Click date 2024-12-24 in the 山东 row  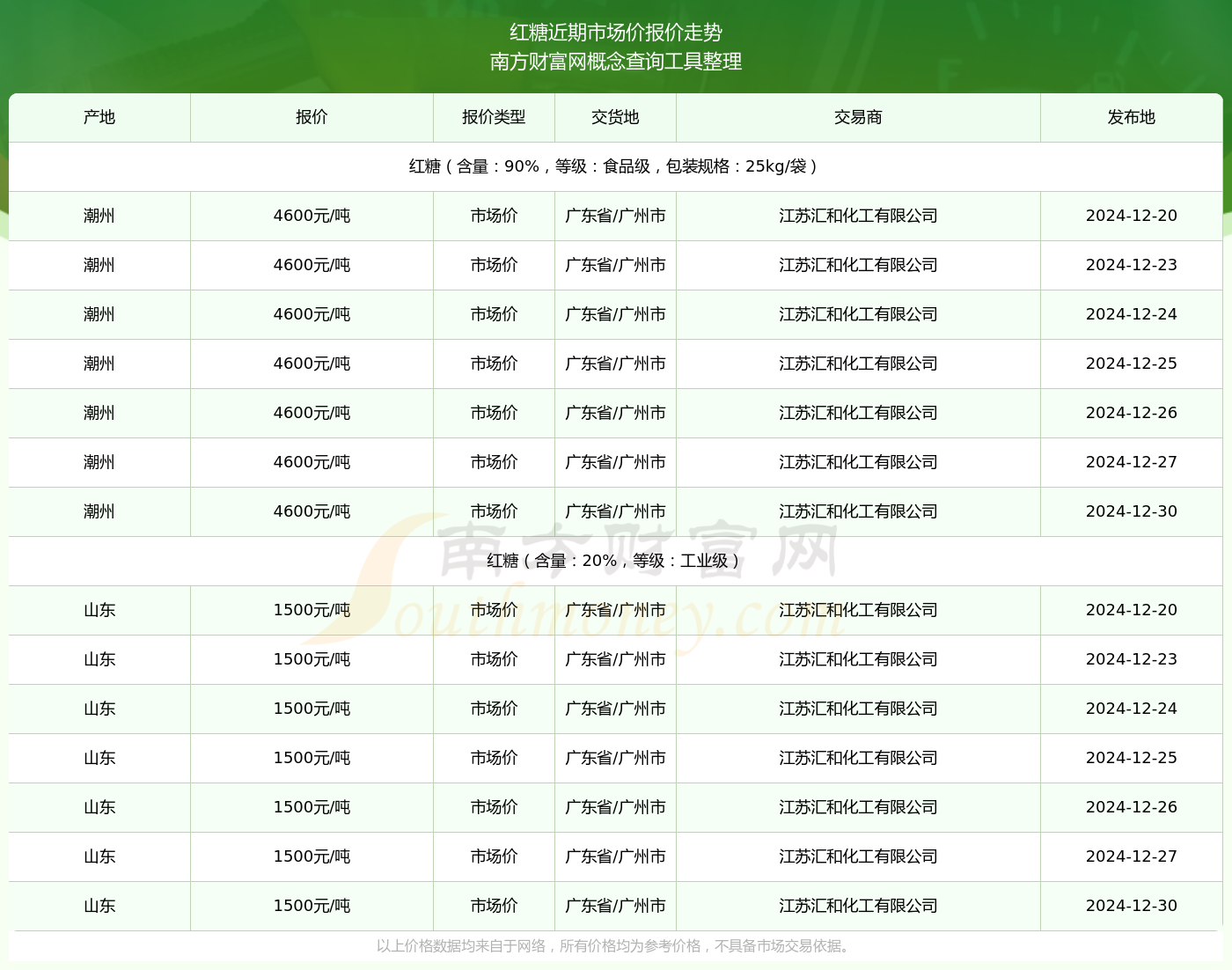click(1132, 709)
